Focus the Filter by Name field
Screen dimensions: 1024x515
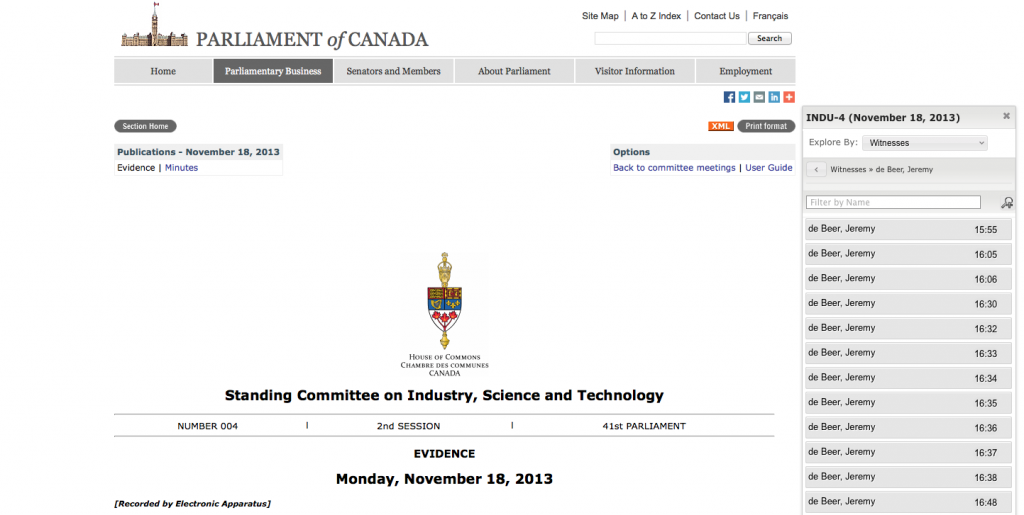click(x=893, y=202)
